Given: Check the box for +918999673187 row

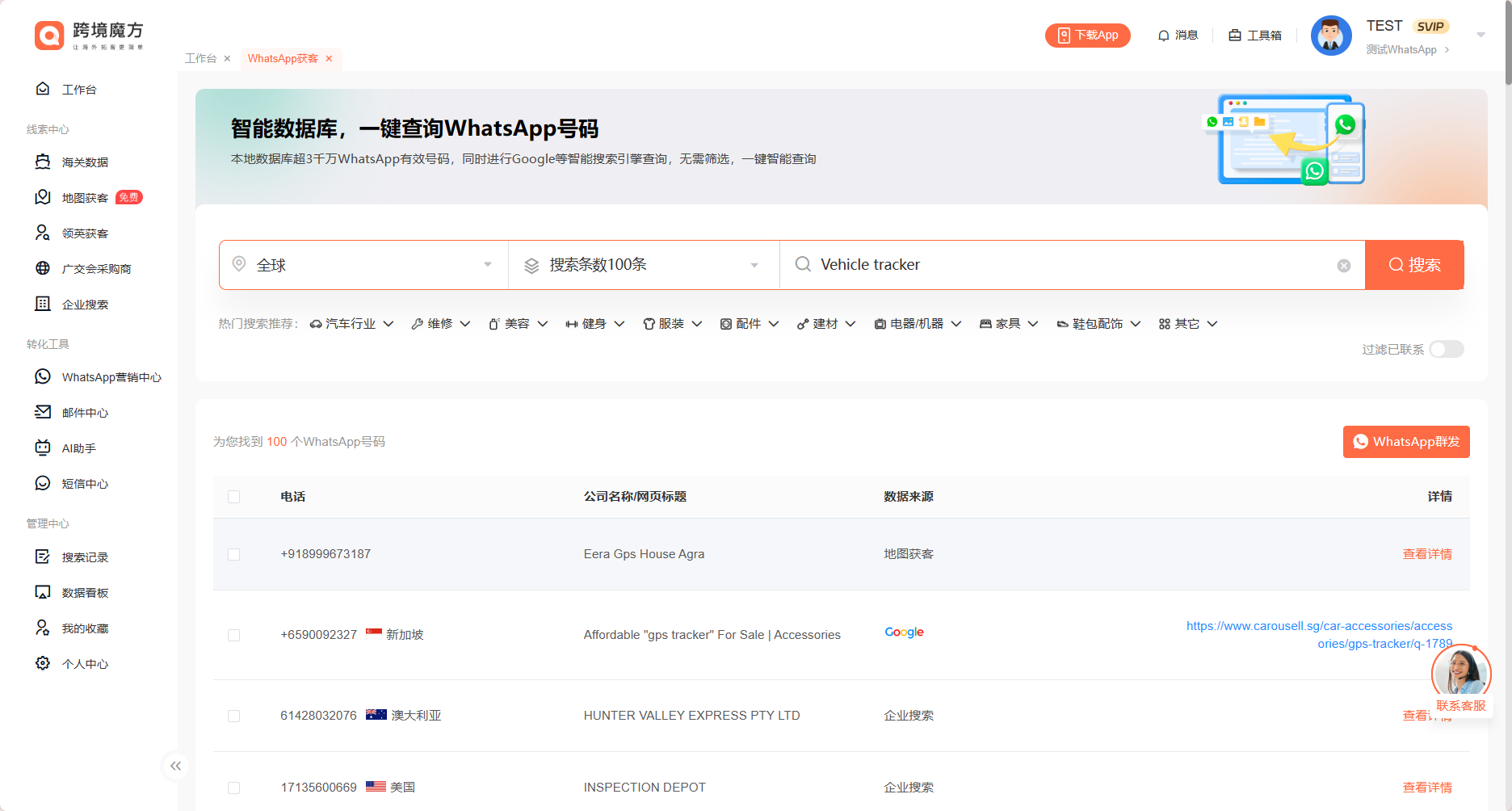Looking at the screenshot, I should point(234,554).
